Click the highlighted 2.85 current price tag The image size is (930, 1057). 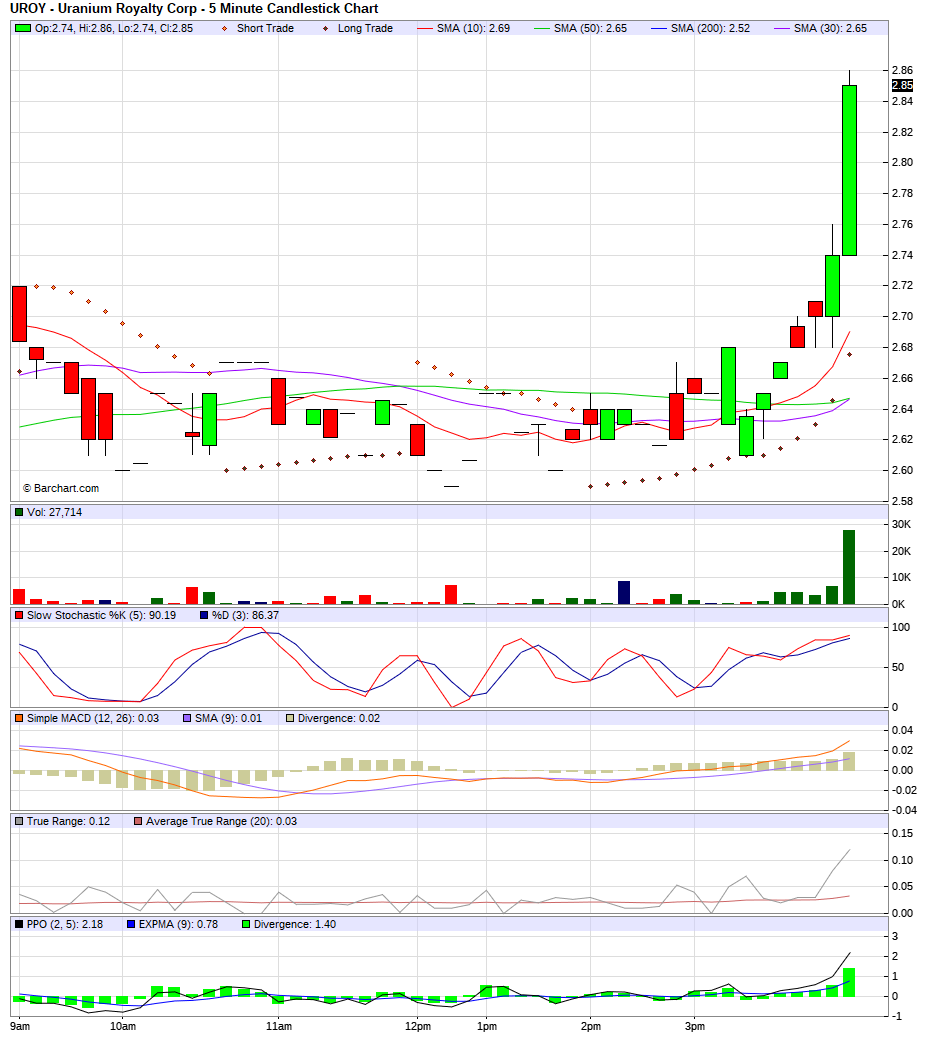(902, 86)
